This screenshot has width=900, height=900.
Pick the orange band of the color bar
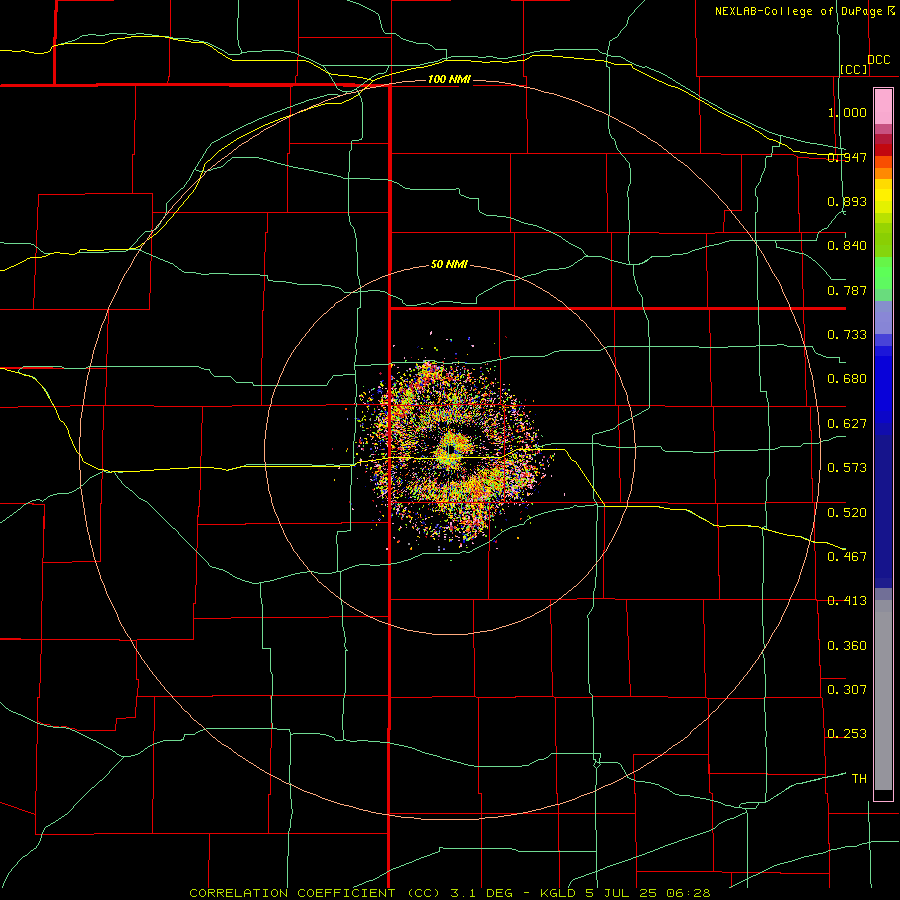pyautogui.click(x=883, y=173)
